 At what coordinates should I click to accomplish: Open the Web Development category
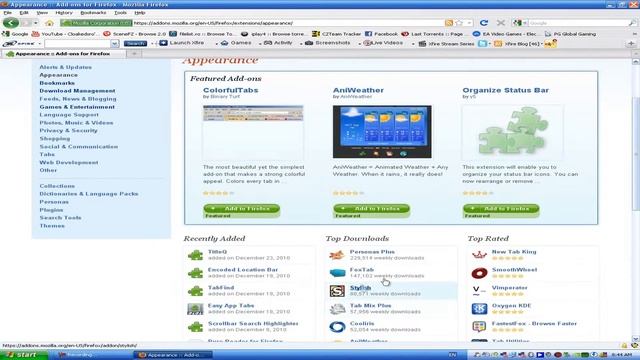click(x=69, y=162)
